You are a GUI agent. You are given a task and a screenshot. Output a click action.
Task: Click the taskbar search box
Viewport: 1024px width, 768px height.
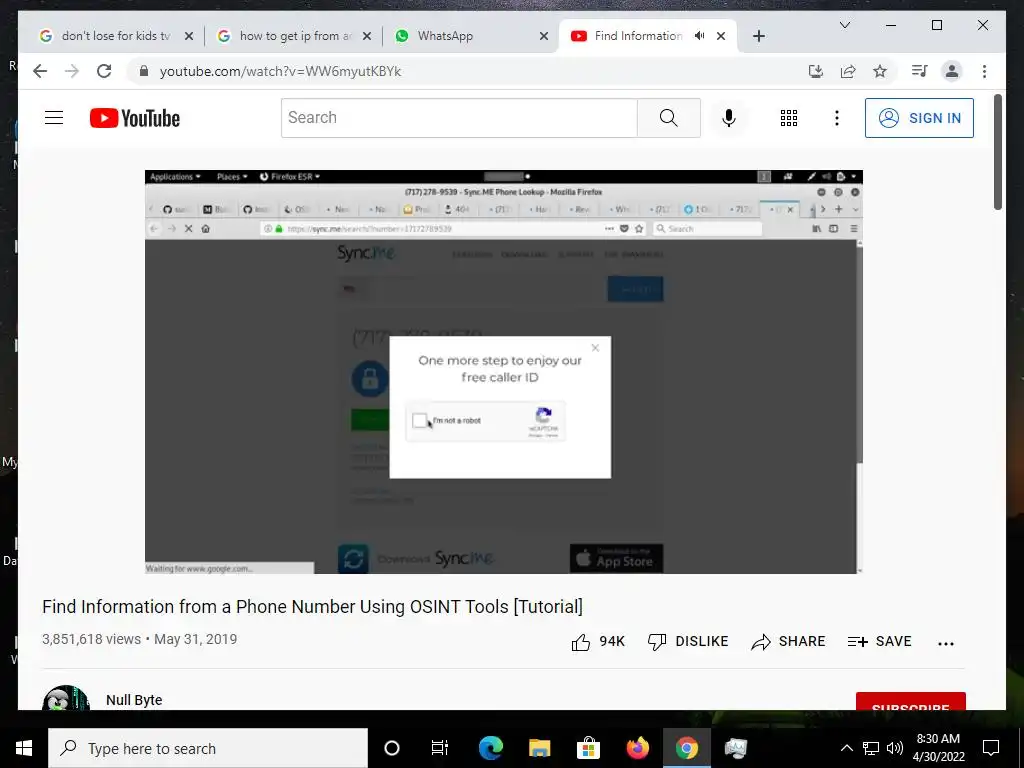[x=208, y=748]
